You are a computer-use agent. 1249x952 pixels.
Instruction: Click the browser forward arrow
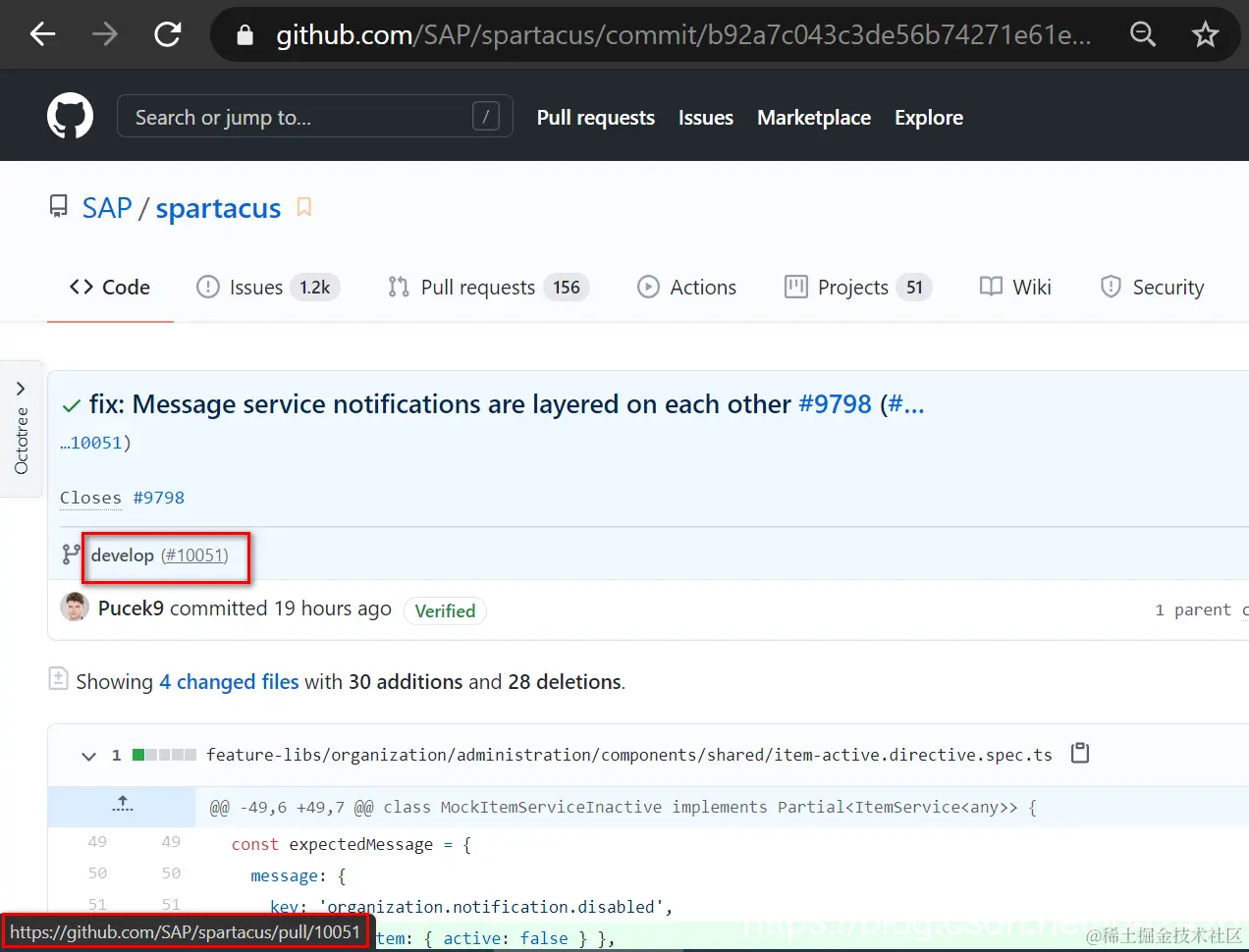point(105,35)
